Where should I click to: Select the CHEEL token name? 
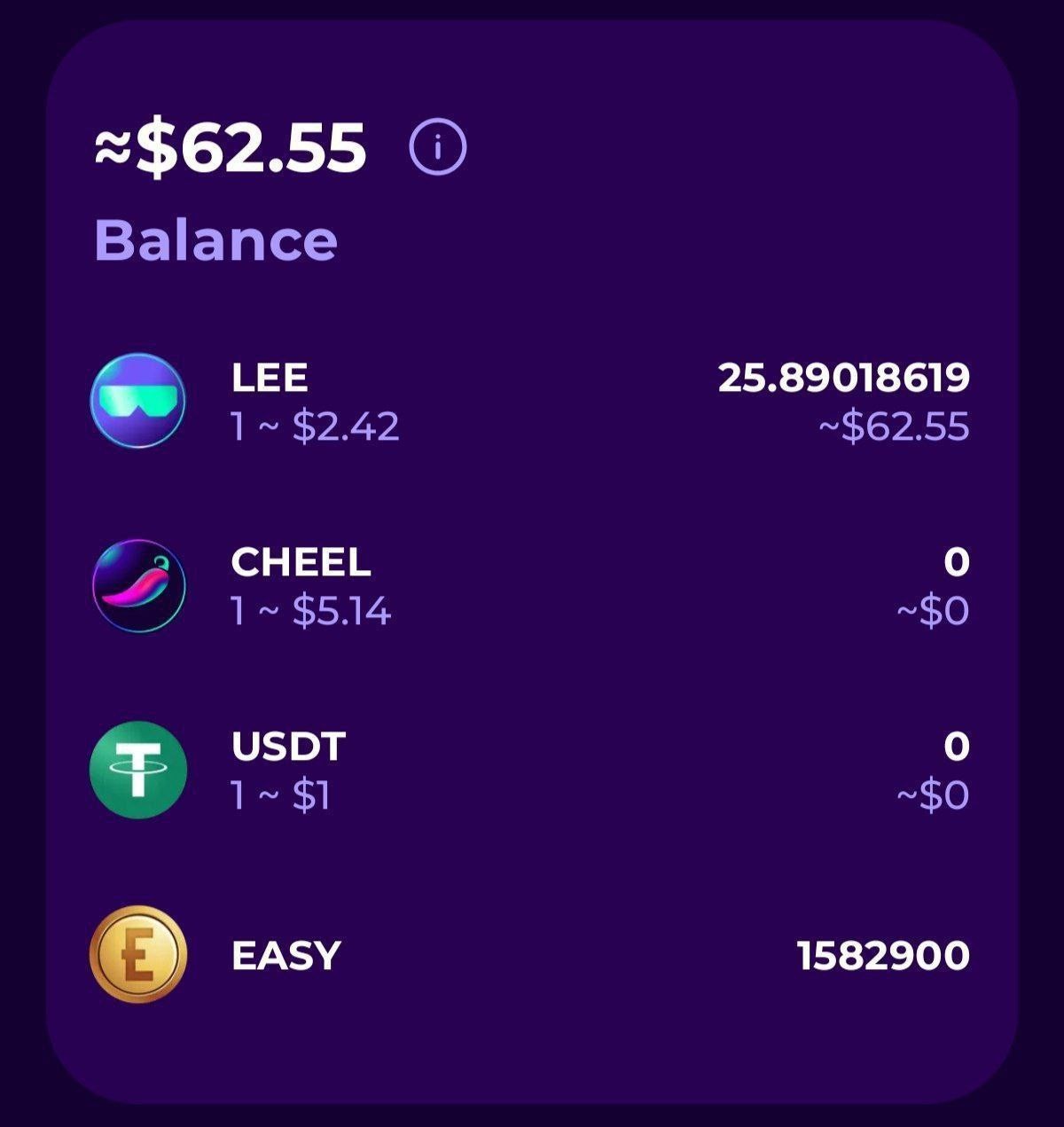pos(301,562)
